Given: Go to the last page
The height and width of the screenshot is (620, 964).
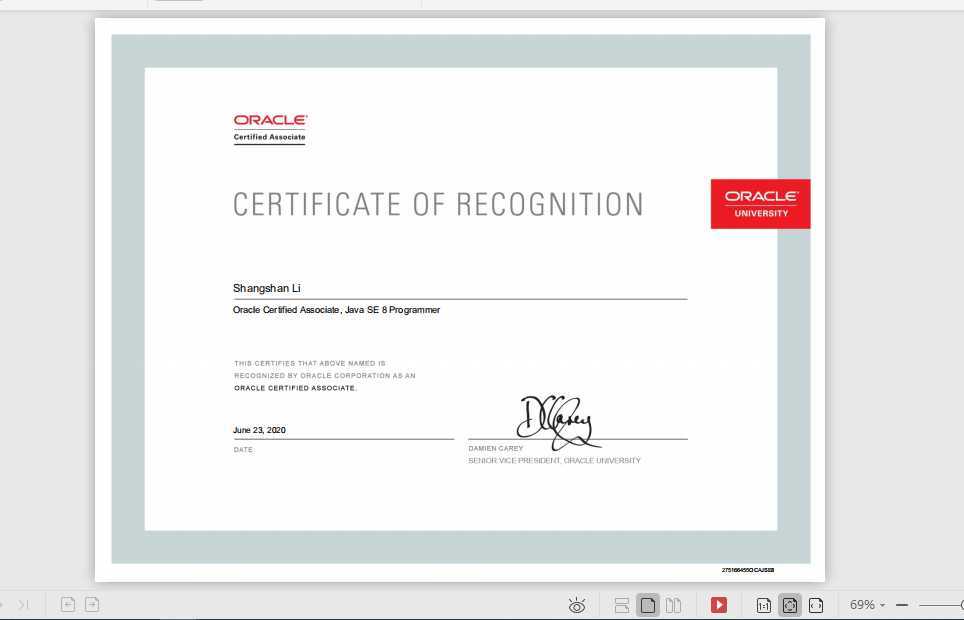Looking at the screenshot, I should pyautogui.click(x=24, y=605).
